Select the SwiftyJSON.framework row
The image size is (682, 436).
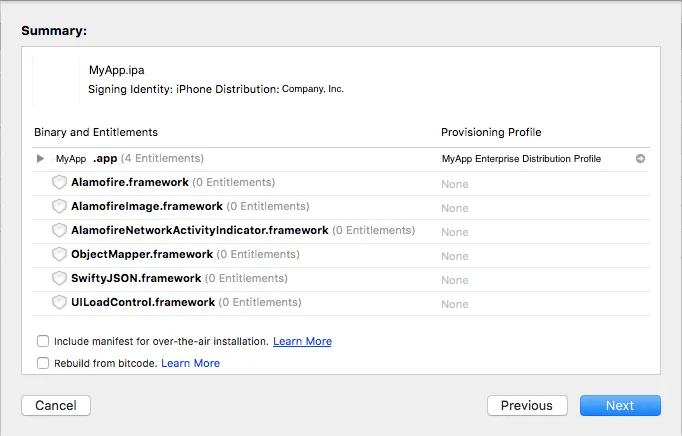pyautogui.click(x=136, y=279)
